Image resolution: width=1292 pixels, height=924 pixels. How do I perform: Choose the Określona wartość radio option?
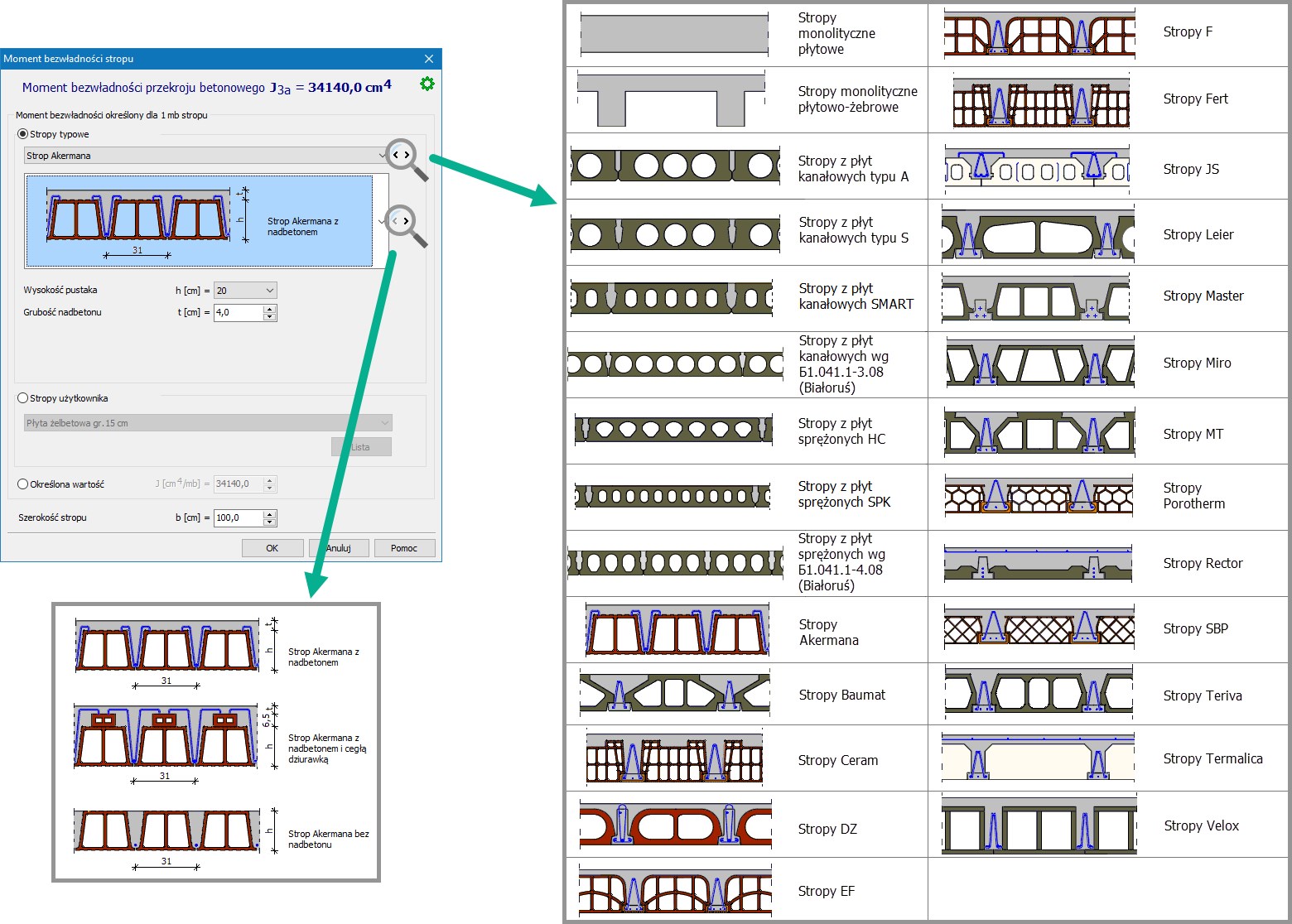(x=23, y=484)
